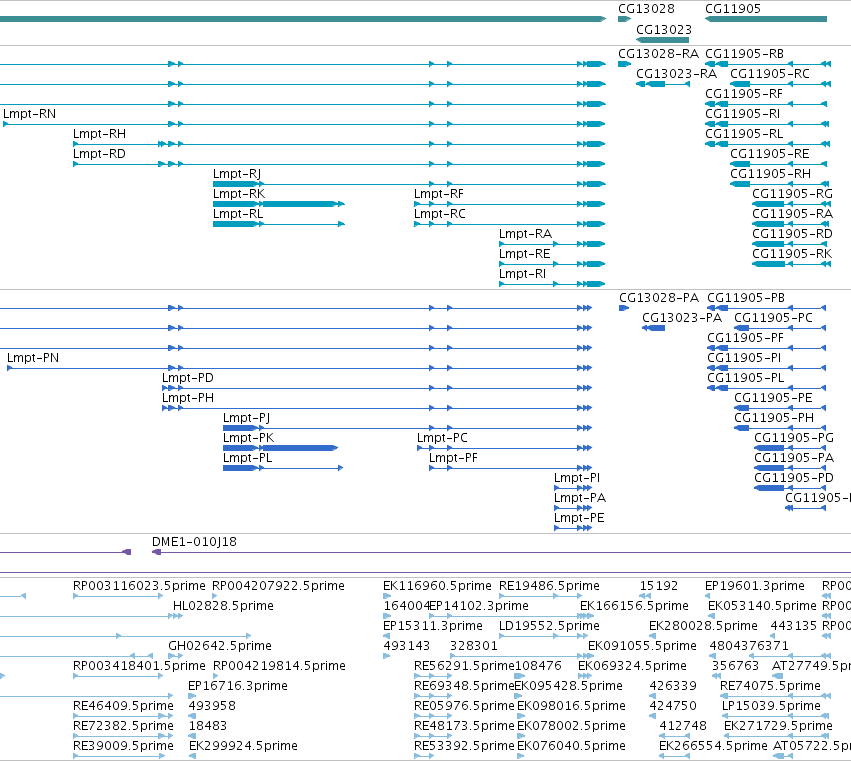851x761 pixels.
Task: Click transcript label Lmpt-RD
Action: tap(99, 154)
